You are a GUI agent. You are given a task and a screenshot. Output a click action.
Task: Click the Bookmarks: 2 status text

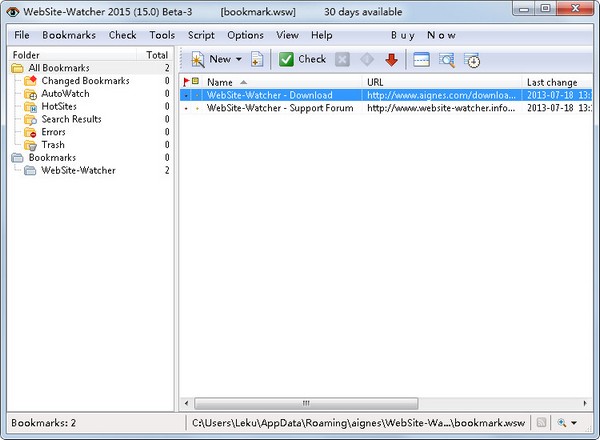pyautogui.click(x=44, y=423)
